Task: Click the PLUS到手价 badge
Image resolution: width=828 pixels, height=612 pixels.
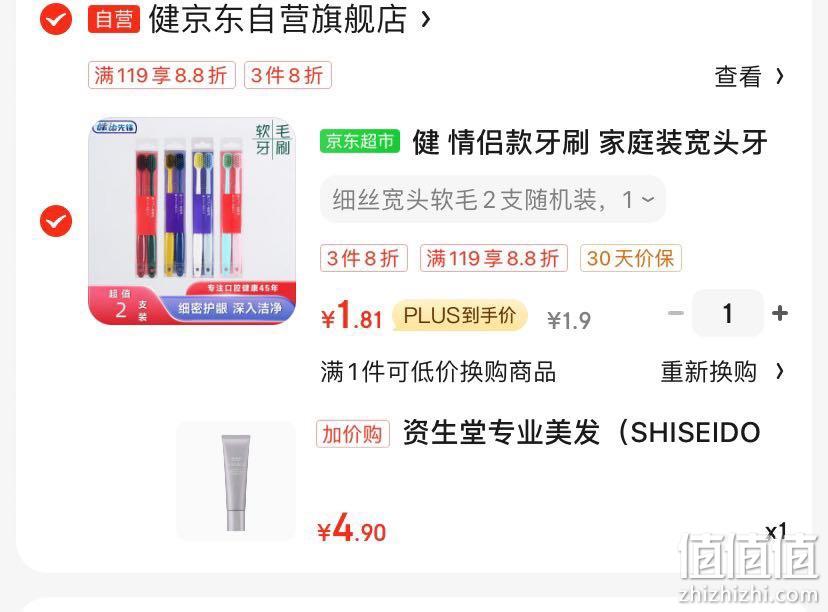Action: click(x=459, y=315)
